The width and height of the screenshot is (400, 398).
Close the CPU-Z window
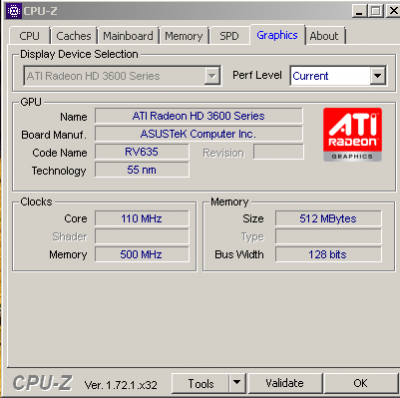click(x=393, y=11)
